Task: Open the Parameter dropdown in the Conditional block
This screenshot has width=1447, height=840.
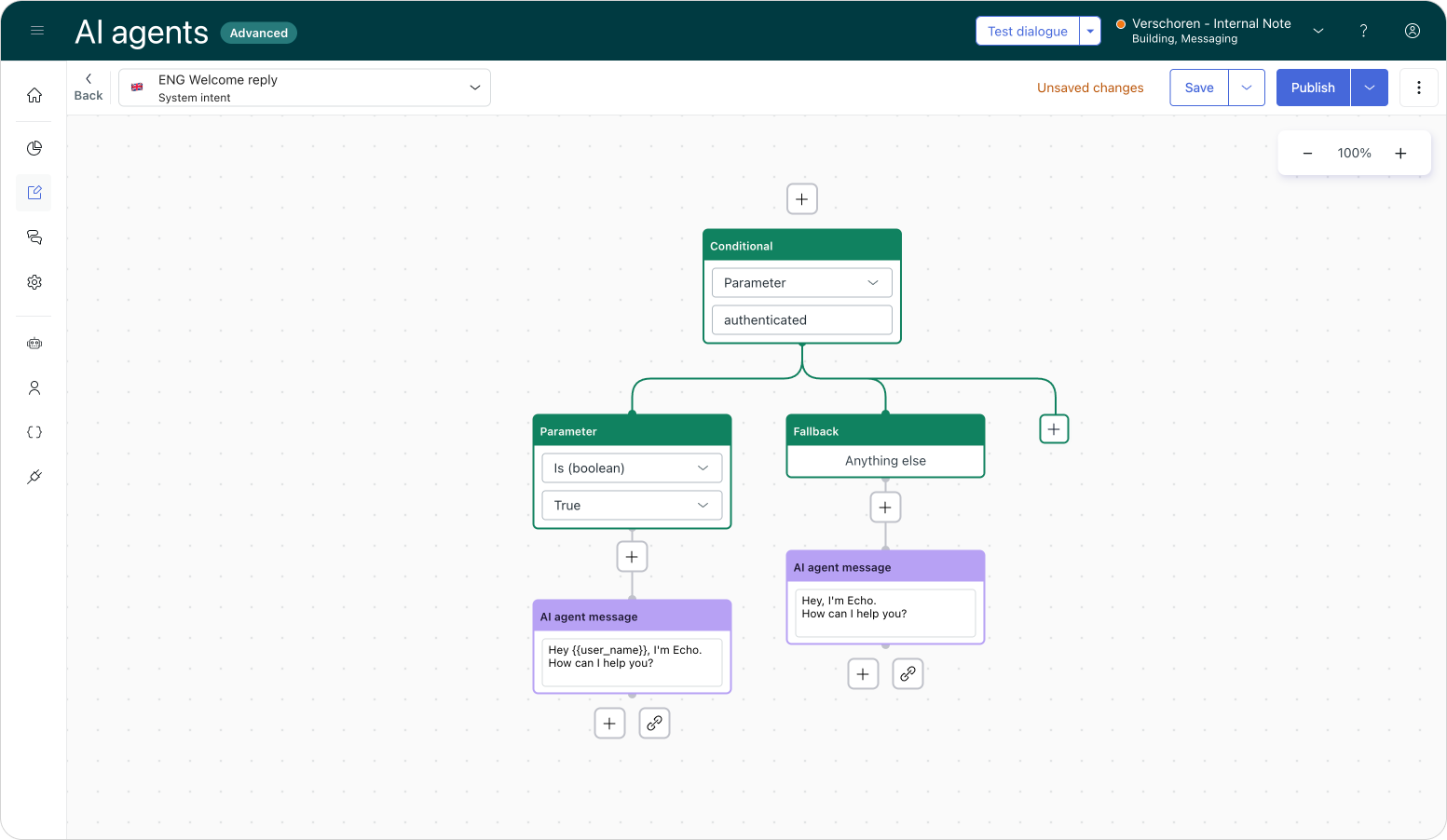Action: (801, 282)
